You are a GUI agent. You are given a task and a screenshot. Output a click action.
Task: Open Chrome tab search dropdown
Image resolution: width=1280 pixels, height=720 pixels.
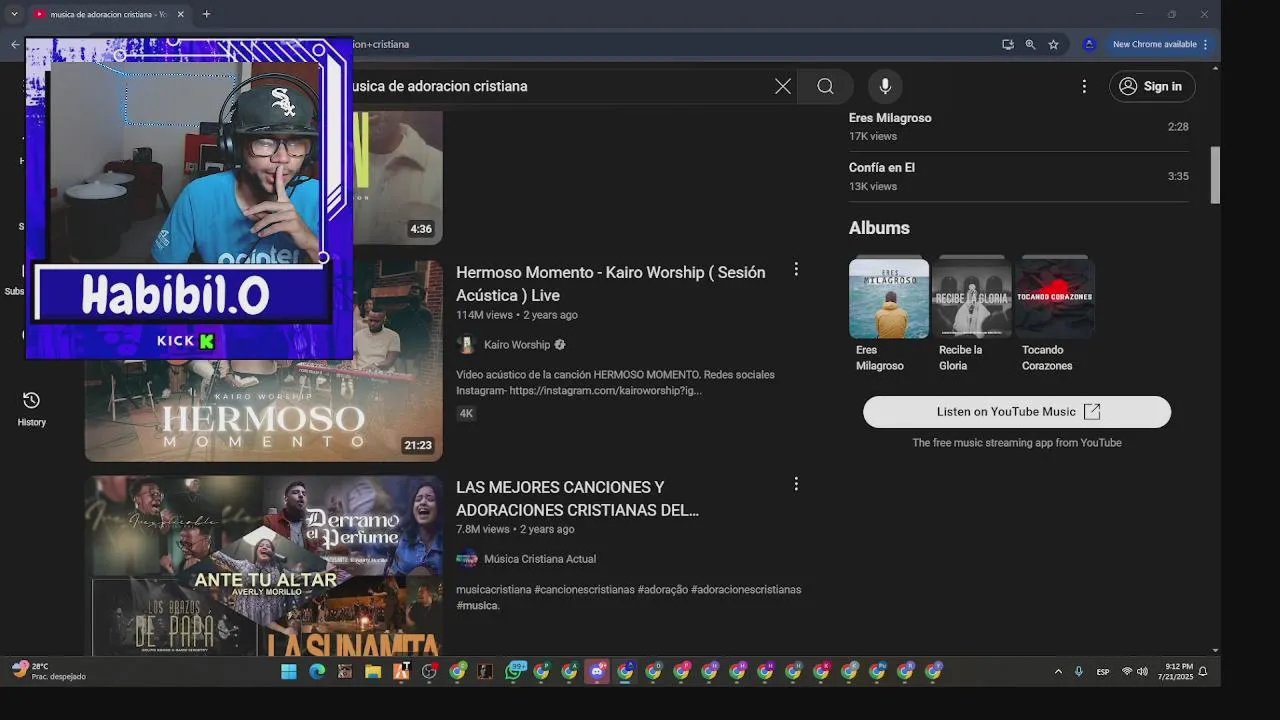tap(14, 14)
